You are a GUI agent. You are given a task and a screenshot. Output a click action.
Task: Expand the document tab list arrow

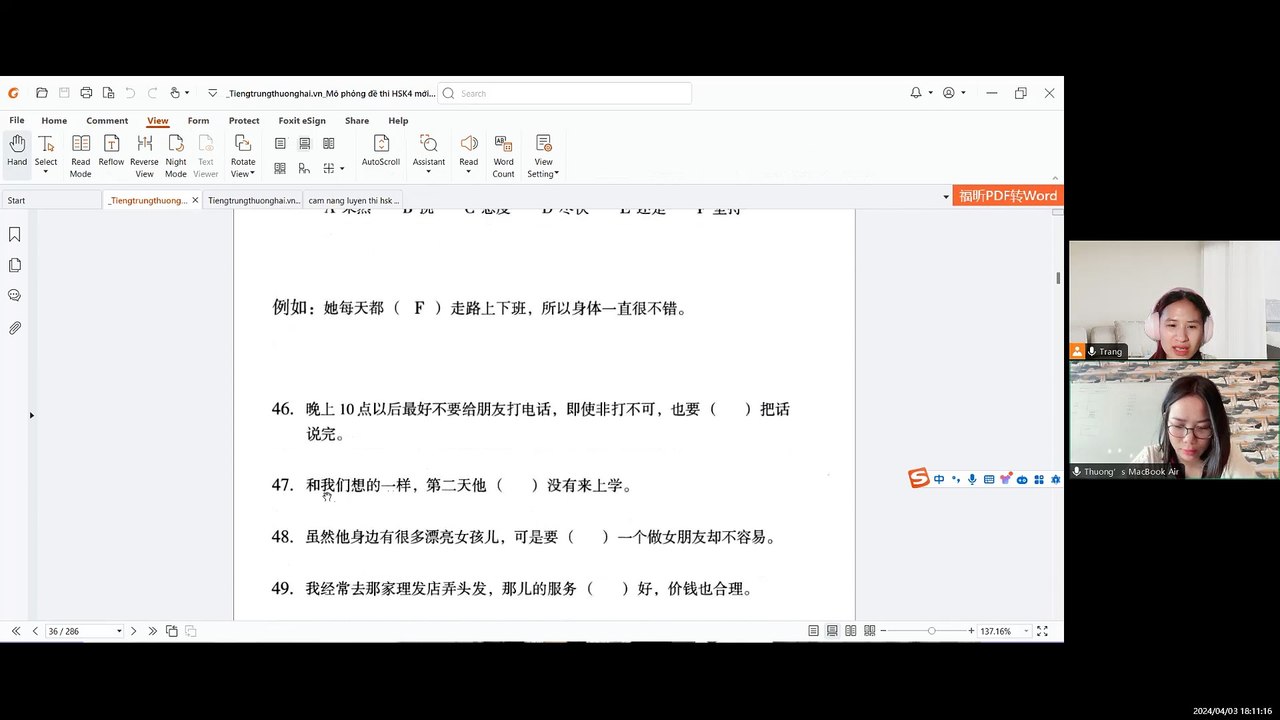(x=946, y=197)
